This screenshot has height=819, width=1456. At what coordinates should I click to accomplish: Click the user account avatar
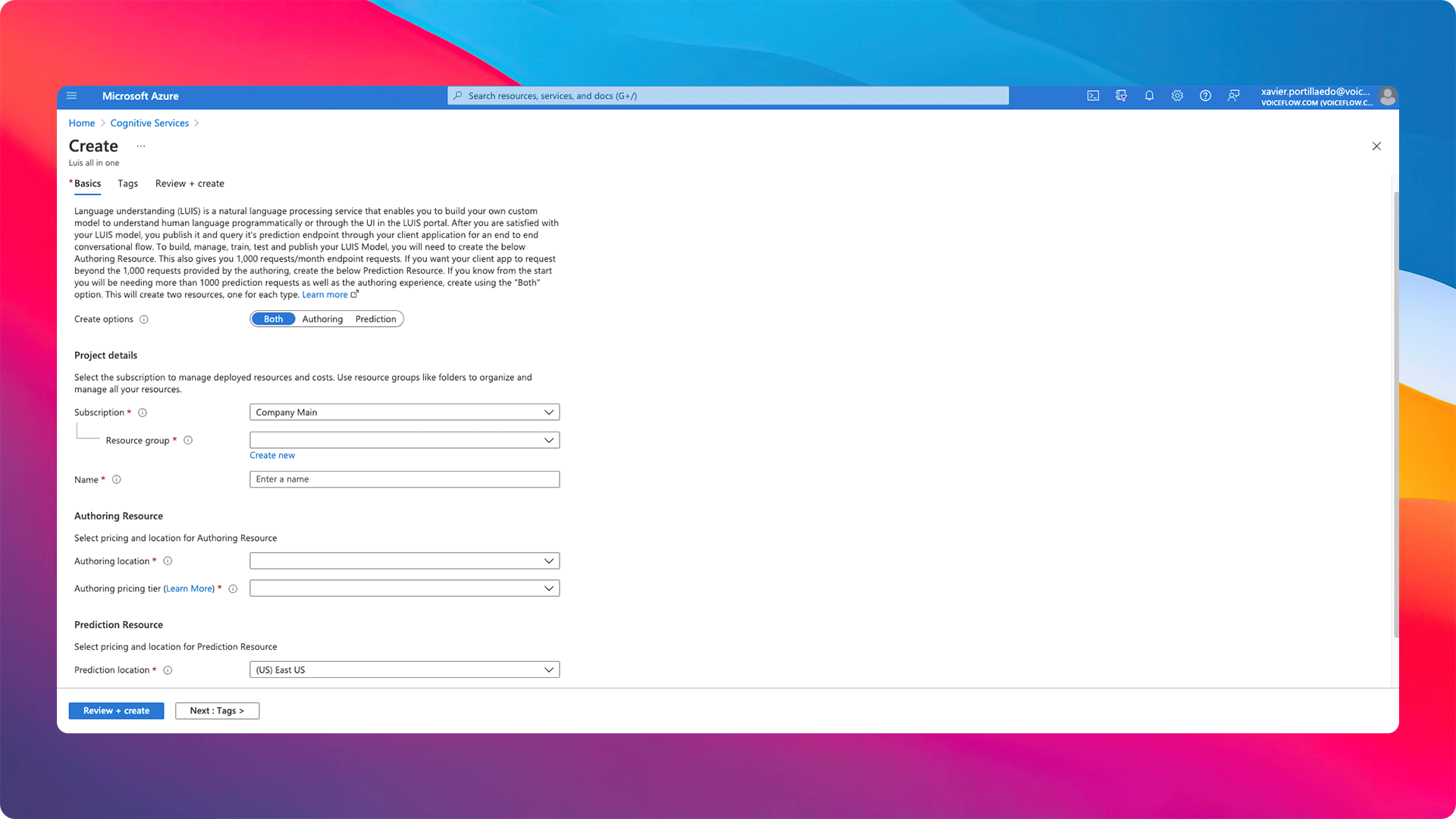pyautogui.click(x=1388, y=96)
